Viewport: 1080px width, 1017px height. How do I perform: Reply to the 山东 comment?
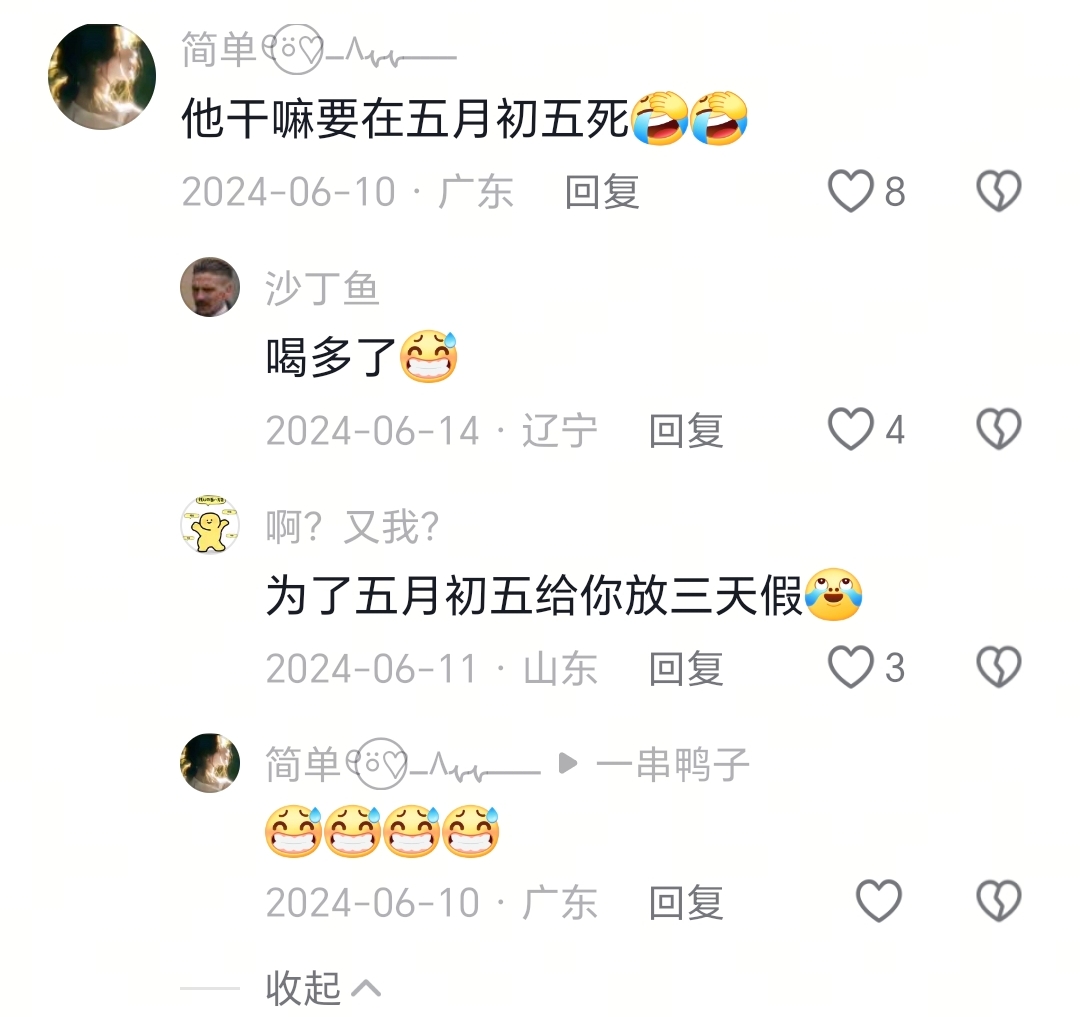pyautogui.click(x=686, y=668)
